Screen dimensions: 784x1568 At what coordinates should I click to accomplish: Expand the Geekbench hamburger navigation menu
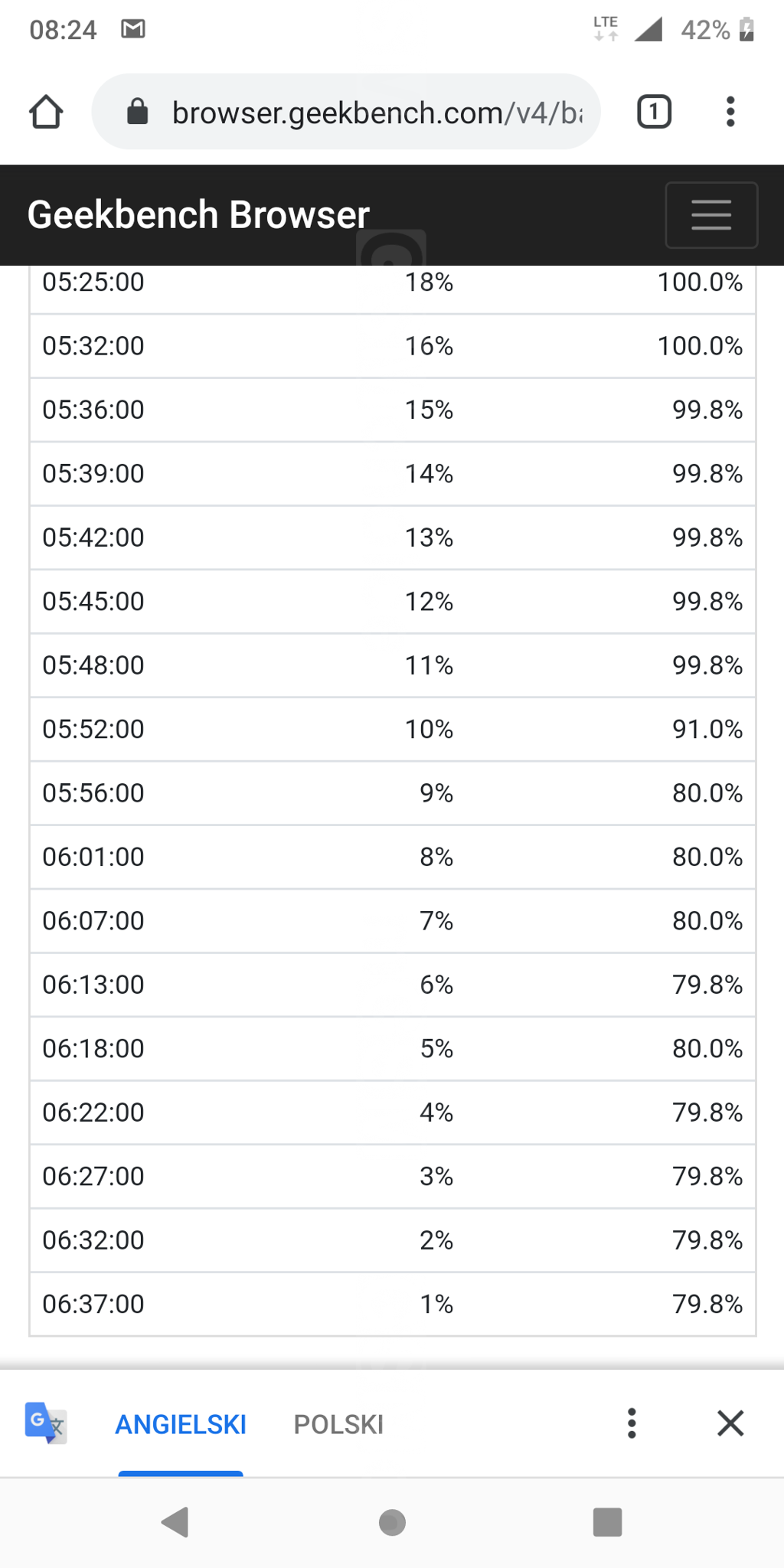[711, 215]
